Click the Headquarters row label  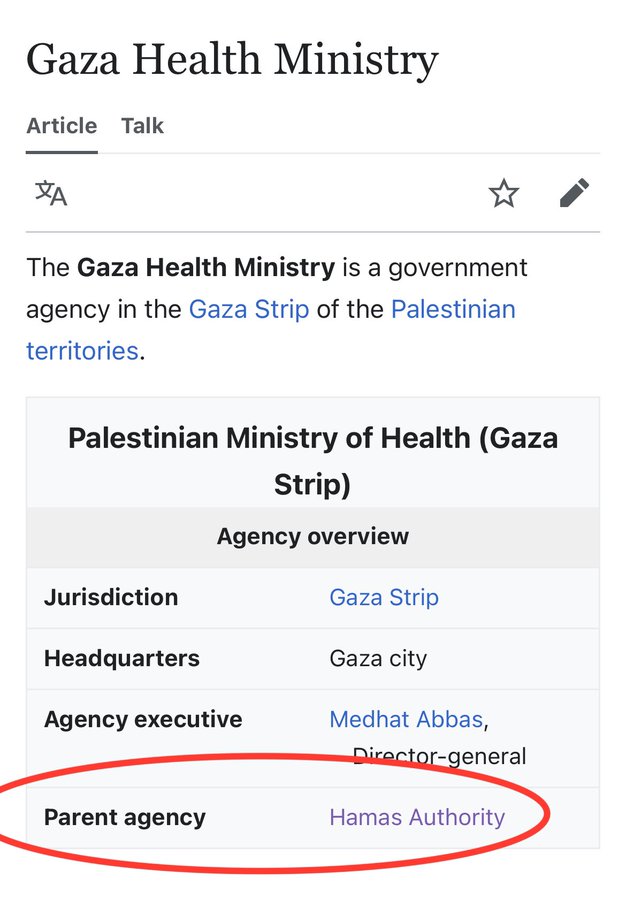(x=122, y=659)
